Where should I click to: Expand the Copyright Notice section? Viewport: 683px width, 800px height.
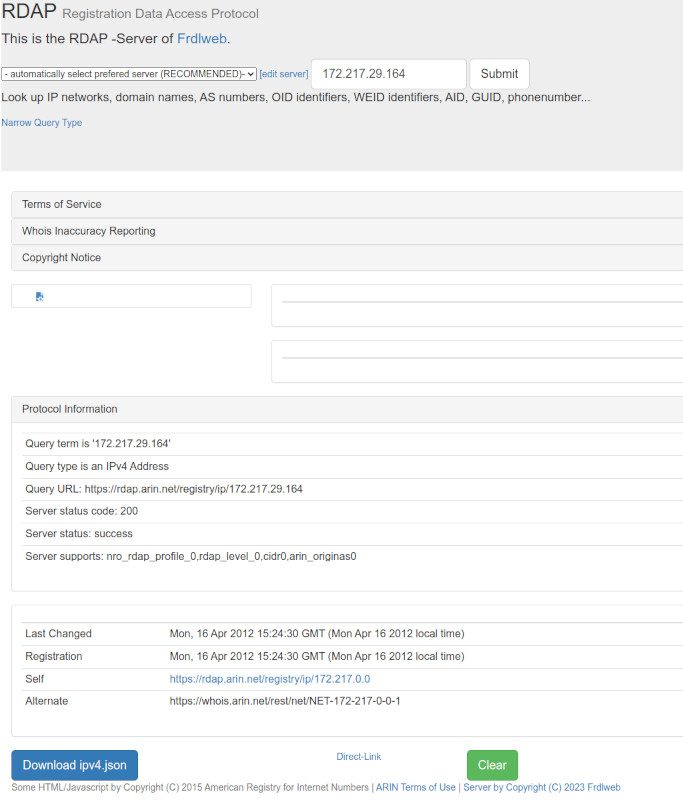(62, 258)
